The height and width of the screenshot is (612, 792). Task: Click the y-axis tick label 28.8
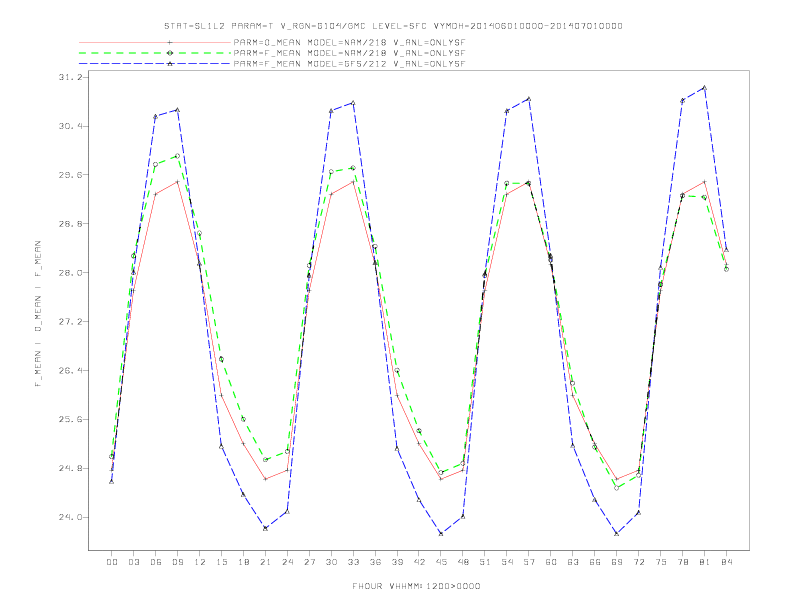coord(70,224)
